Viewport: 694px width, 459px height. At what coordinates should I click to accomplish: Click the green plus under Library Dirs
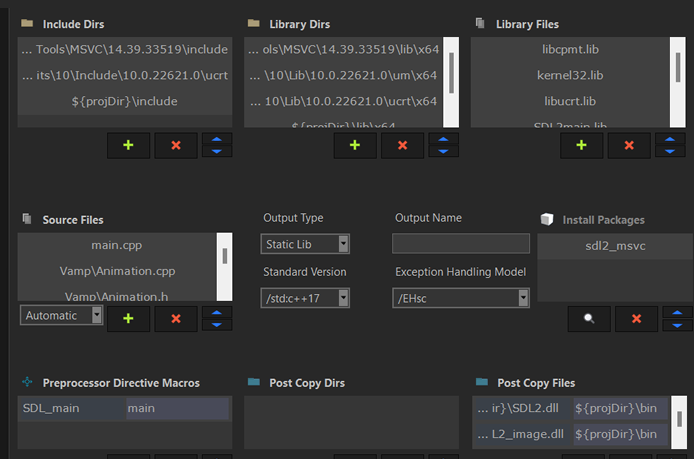coord(355,145)
